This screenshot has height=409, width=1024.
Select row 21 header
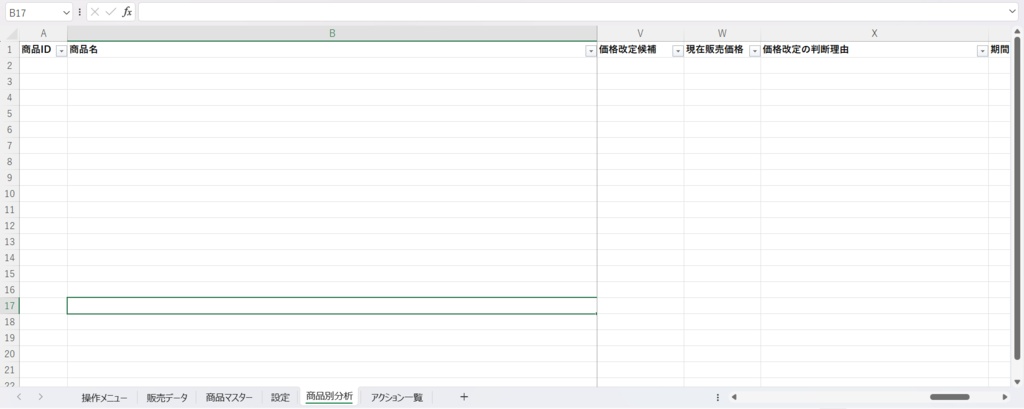[10, 369]
